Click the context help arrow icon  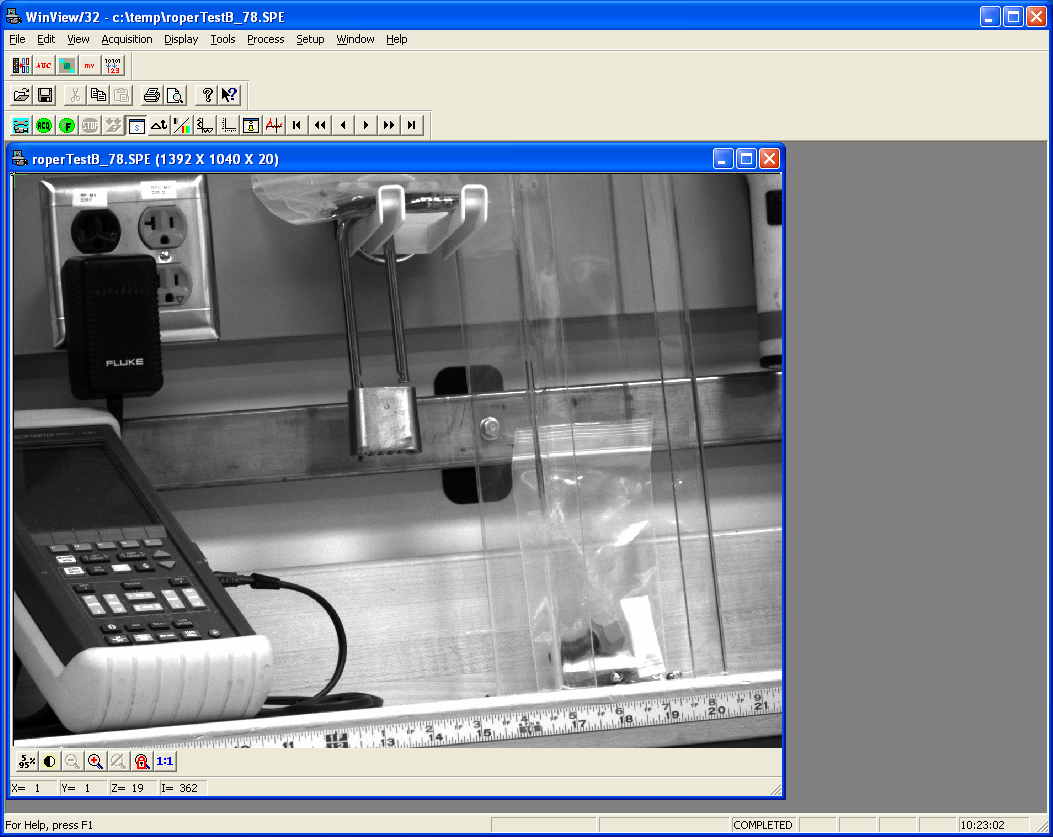tap(229, 95)
